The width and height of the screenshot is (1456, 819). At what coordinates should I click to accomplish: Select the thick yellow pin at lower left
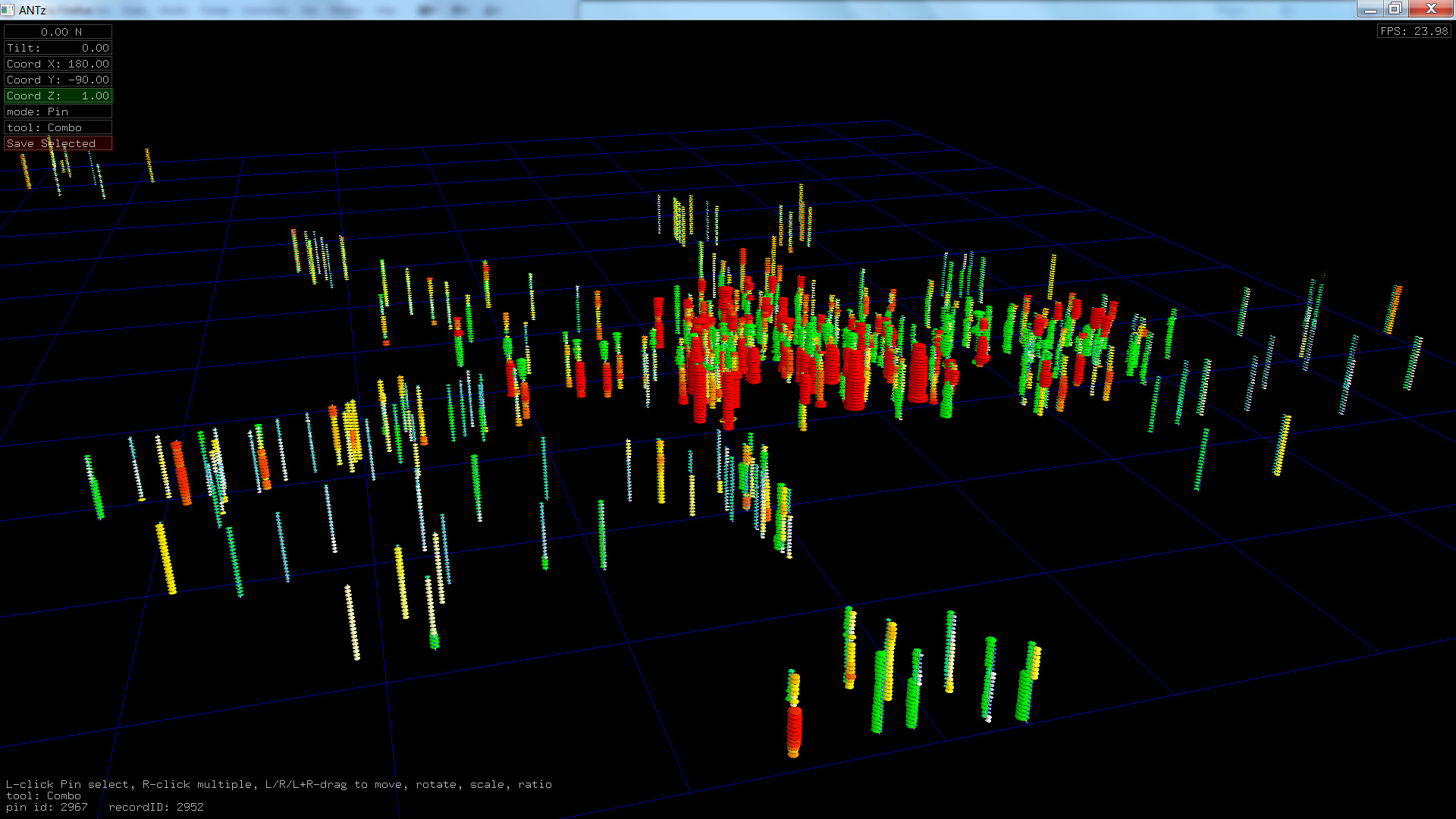[x=165, y=557]
